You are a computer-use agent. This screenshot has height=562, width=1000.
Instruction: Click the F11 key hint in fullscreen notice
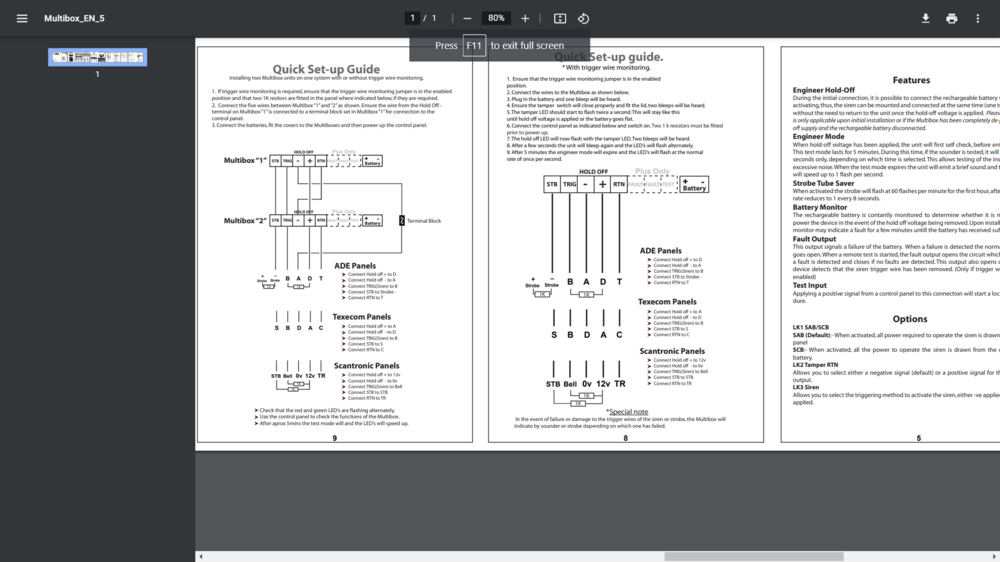pos(474,46)
